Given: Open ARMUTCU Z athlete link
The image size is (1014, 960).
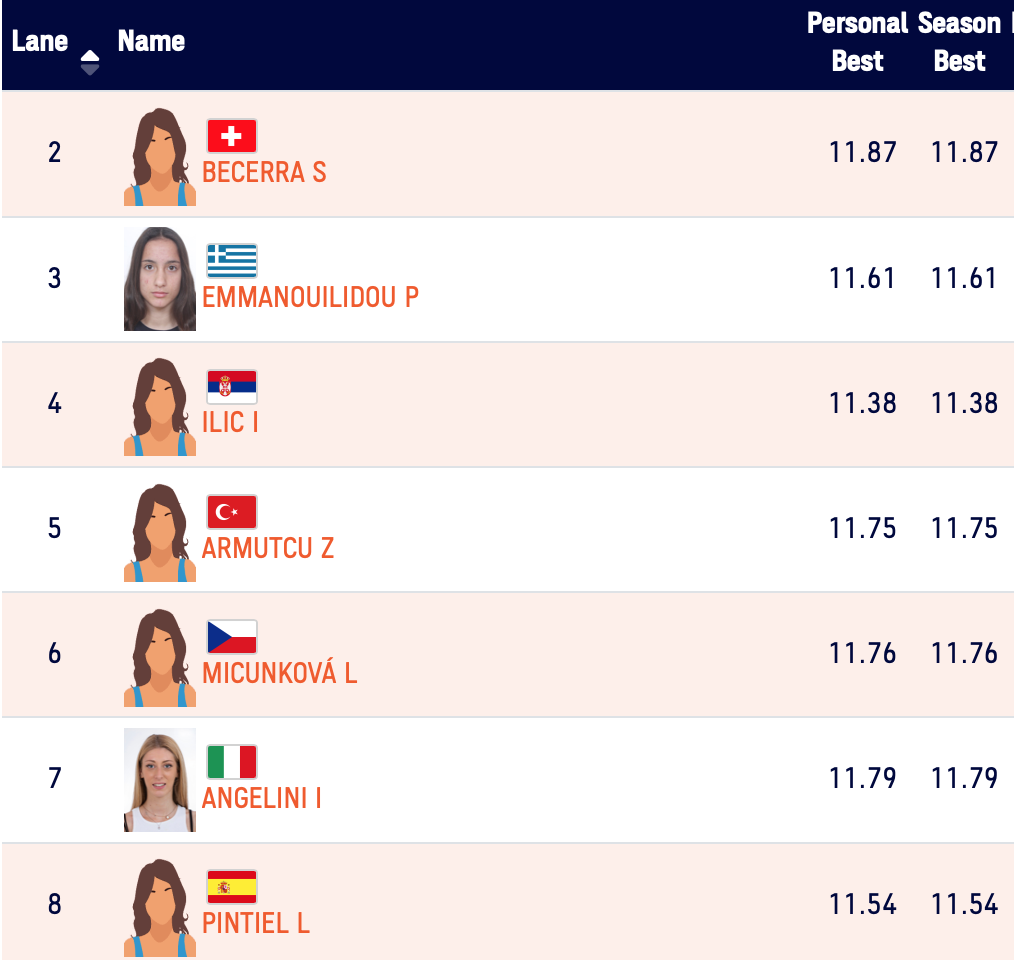Looking at the screenshot, I should (268, 548).
